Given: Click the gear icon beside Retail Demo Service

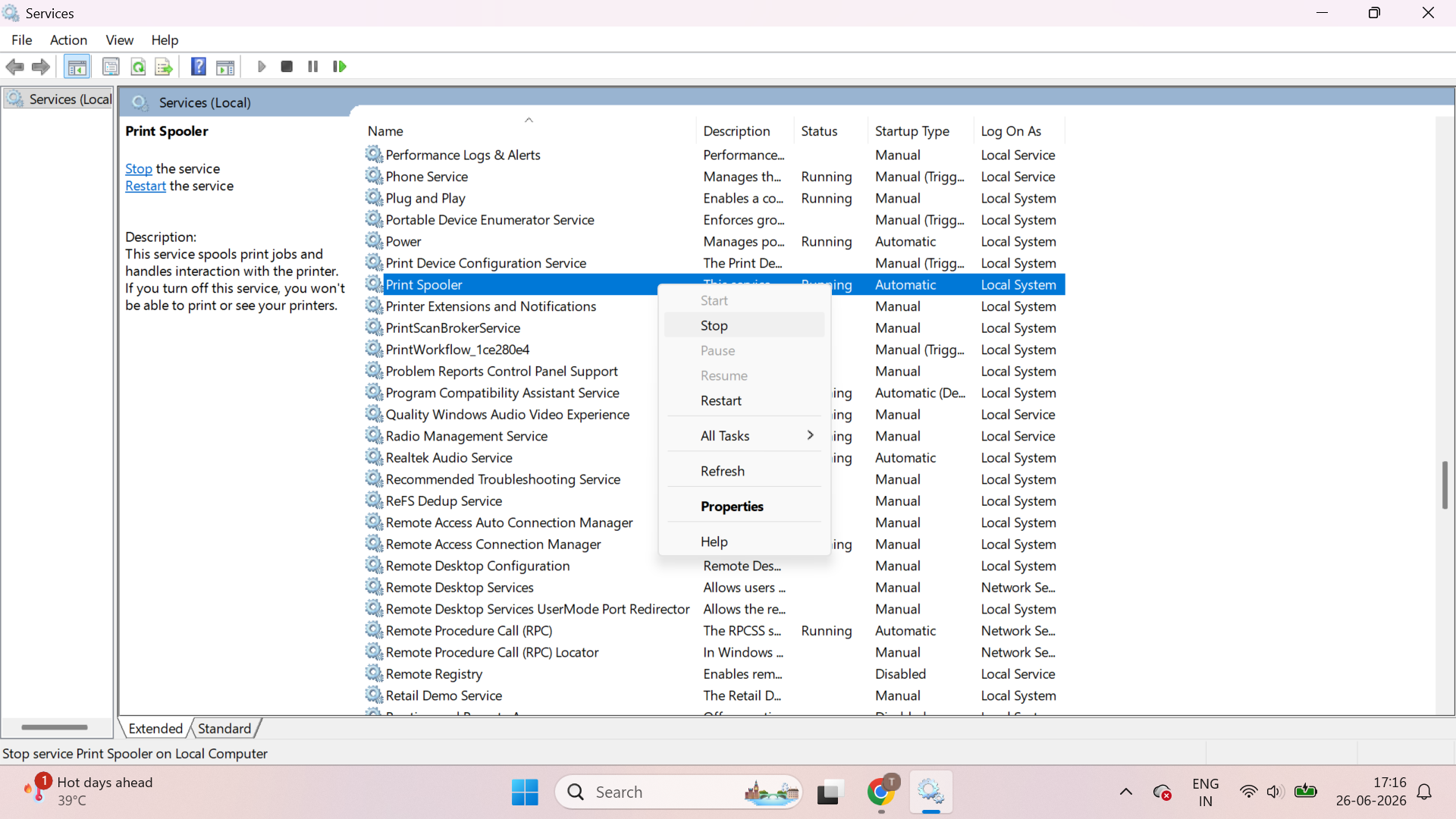Looking at the screenshot, I should (x=374, y=695).
